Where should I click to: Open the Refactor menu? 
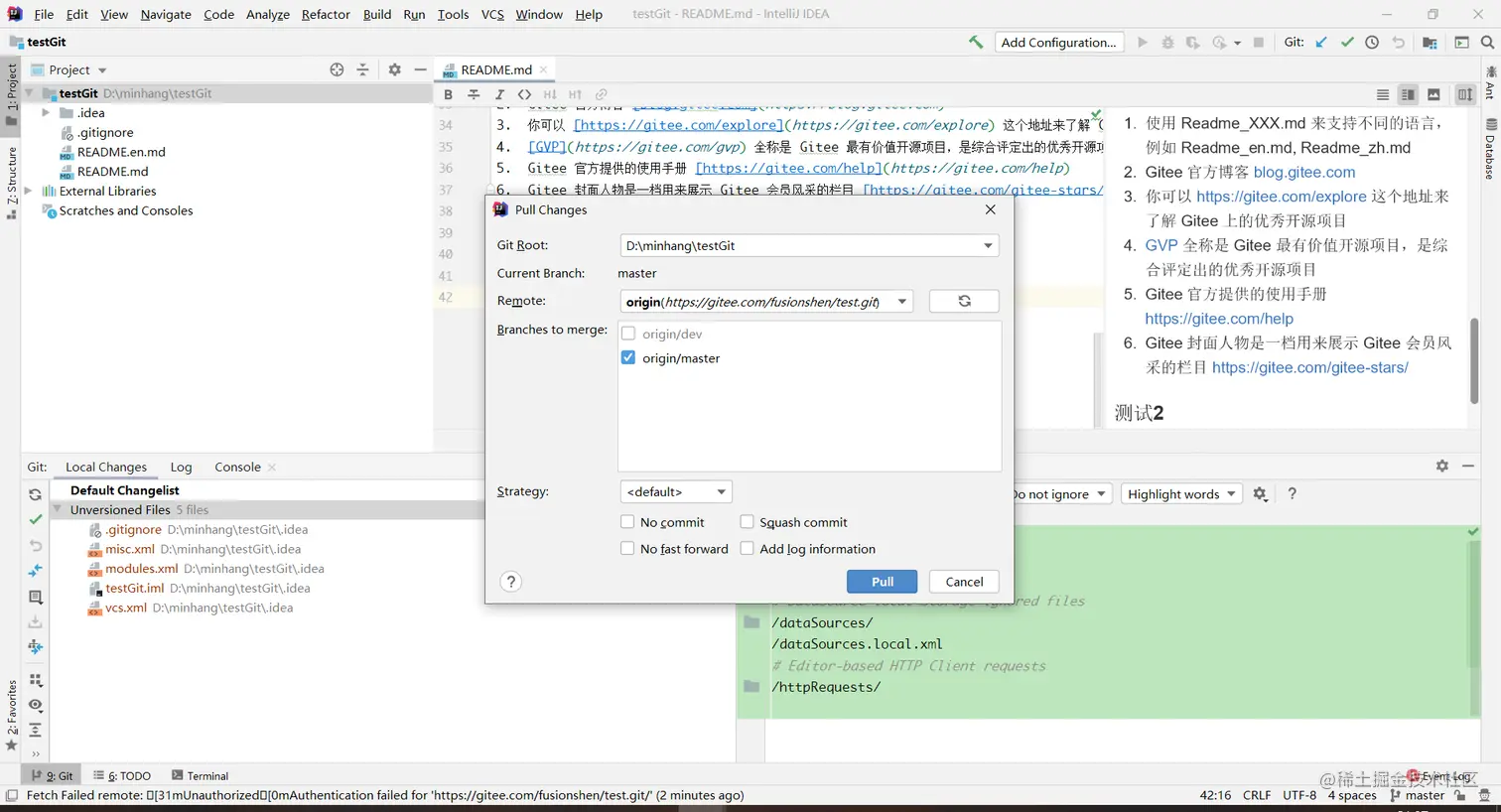[x=326, y=14]
